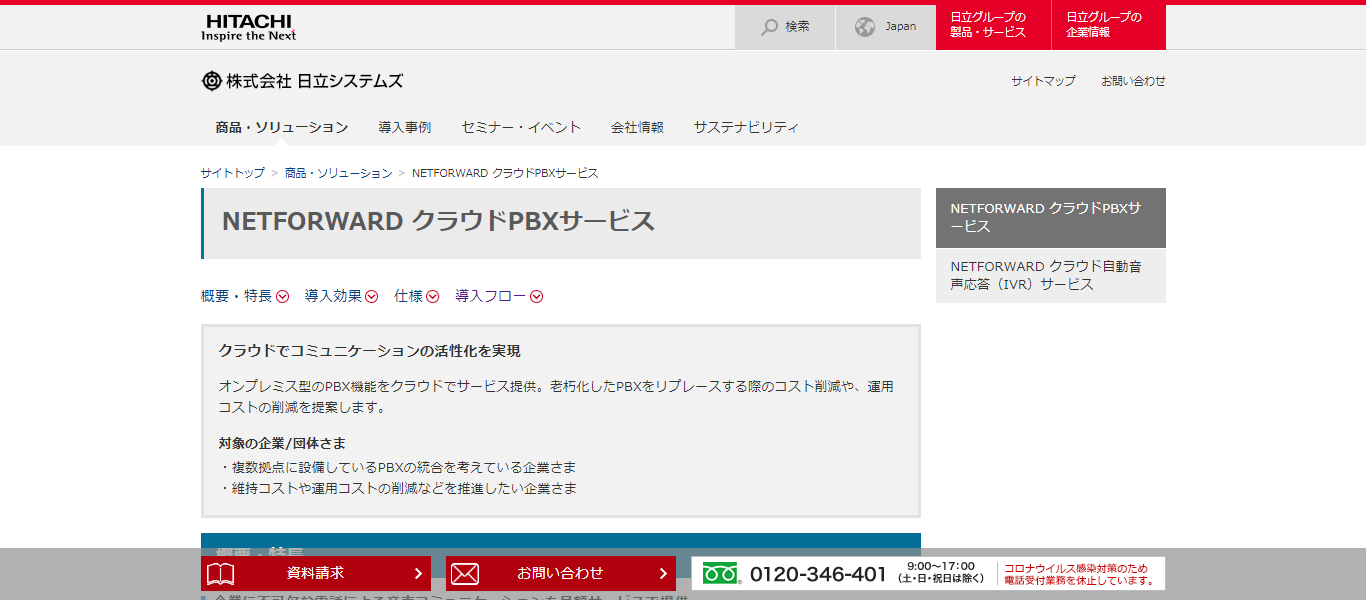Click 概要・特長 anchor text

click(x=237, y=296)
